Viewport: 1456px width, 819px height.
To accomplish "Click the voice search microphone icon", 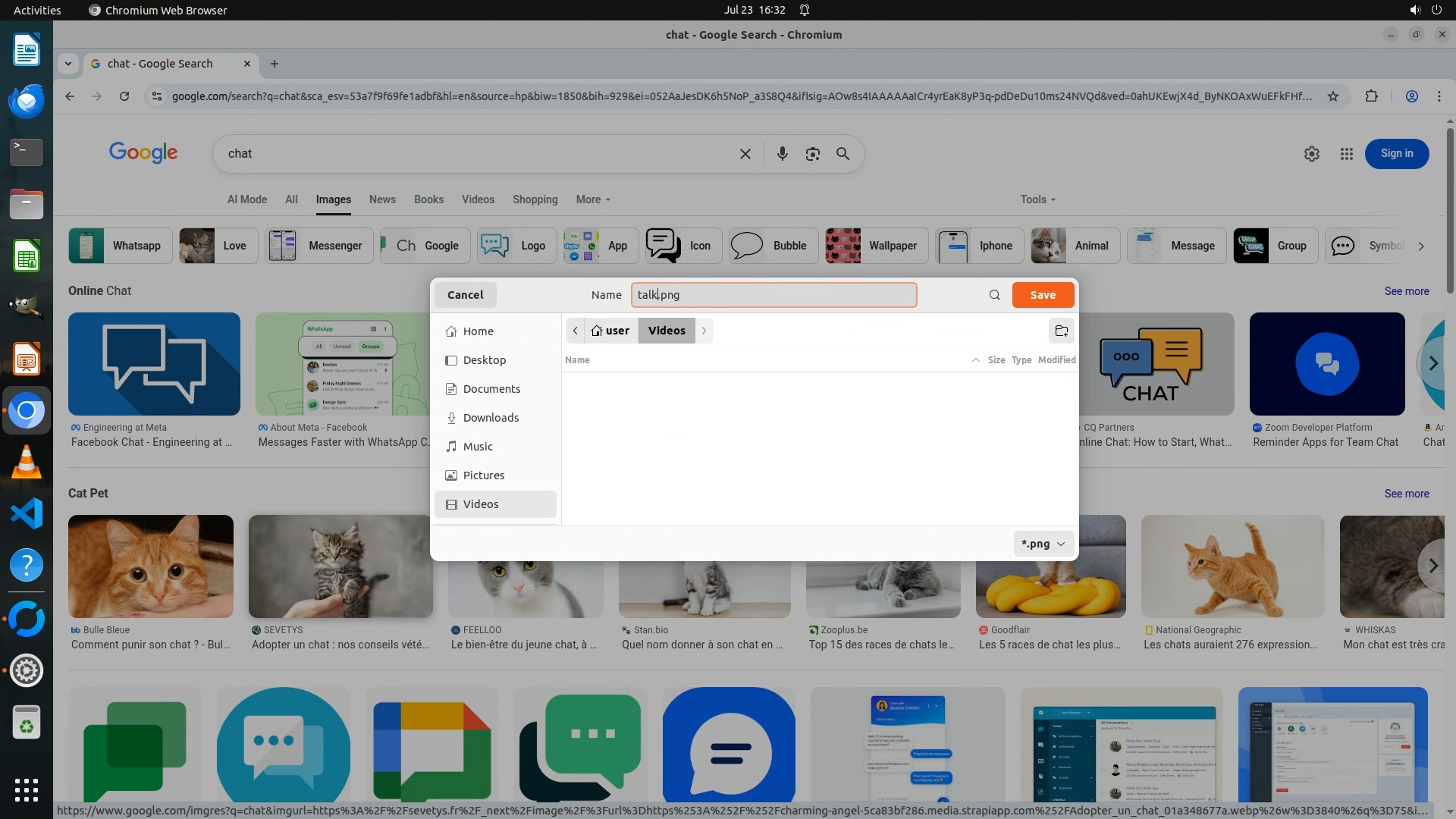I will [782, 154].
